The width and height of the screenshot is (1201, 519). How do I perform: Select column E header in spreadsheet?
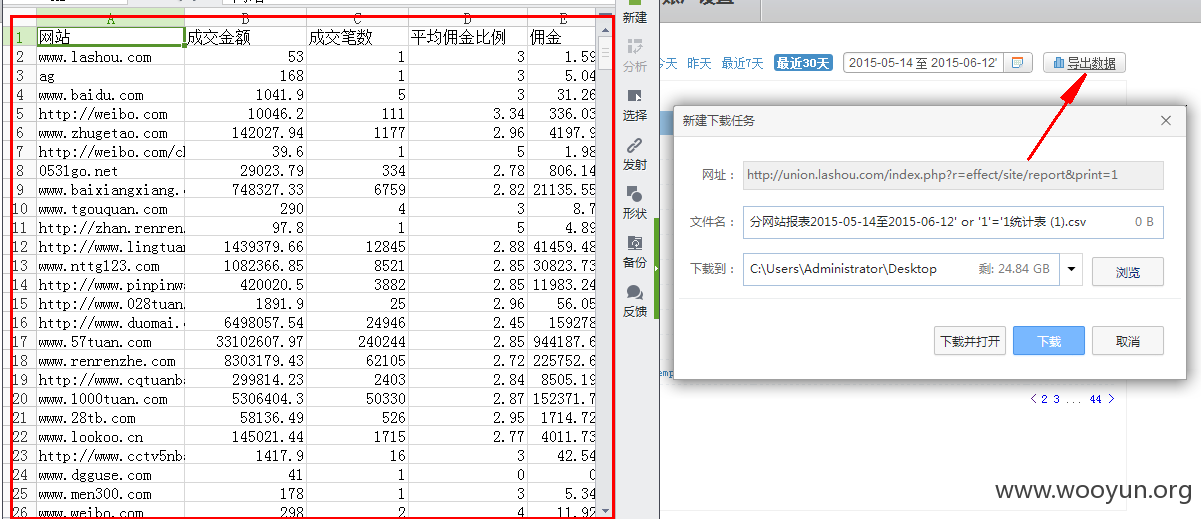click(562, 19)
